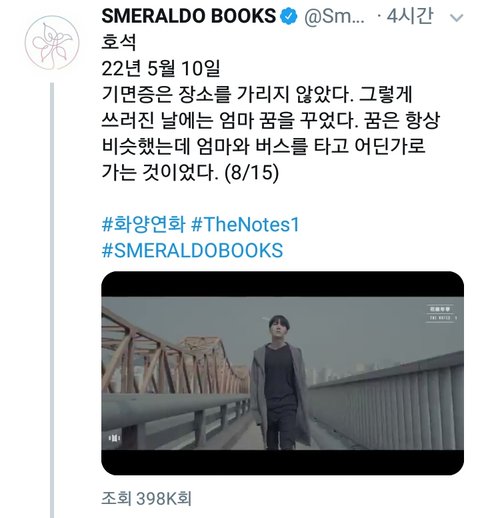Expand the tweet options chevron

tap(456, 17)
